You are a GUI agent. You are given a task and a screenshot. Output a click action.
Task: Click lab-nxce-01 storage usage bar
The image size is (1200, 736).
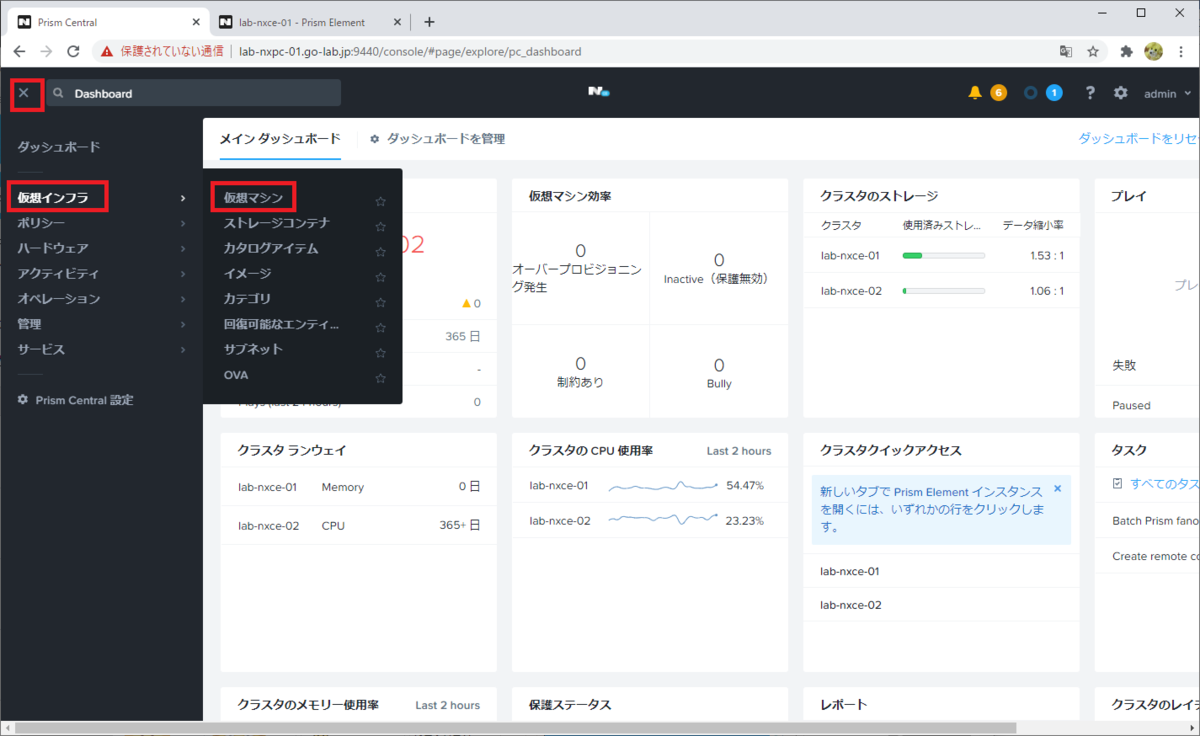tap(943, 256)
